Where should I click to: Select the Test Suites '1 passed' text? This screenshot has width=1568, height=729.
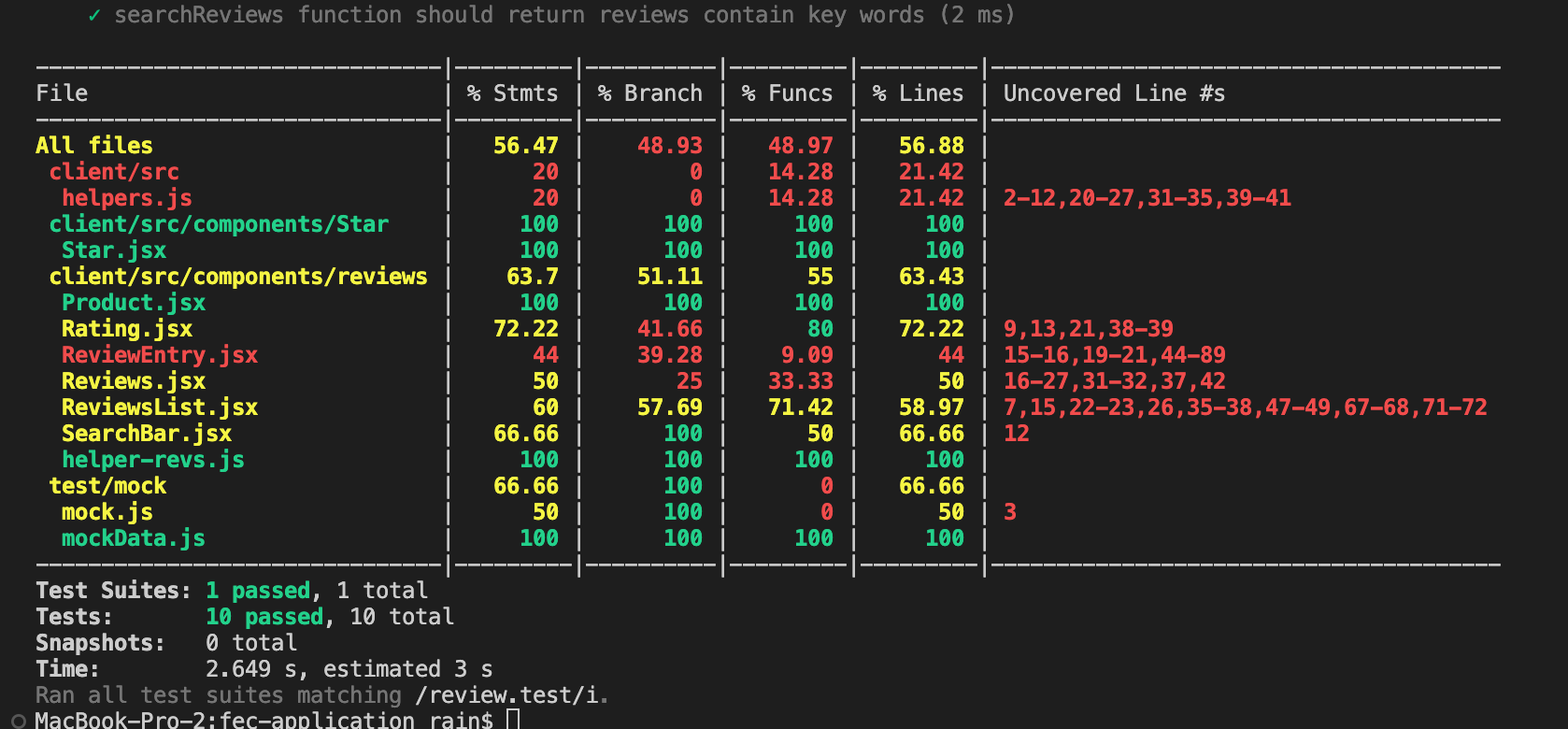[x=258, y=591]
